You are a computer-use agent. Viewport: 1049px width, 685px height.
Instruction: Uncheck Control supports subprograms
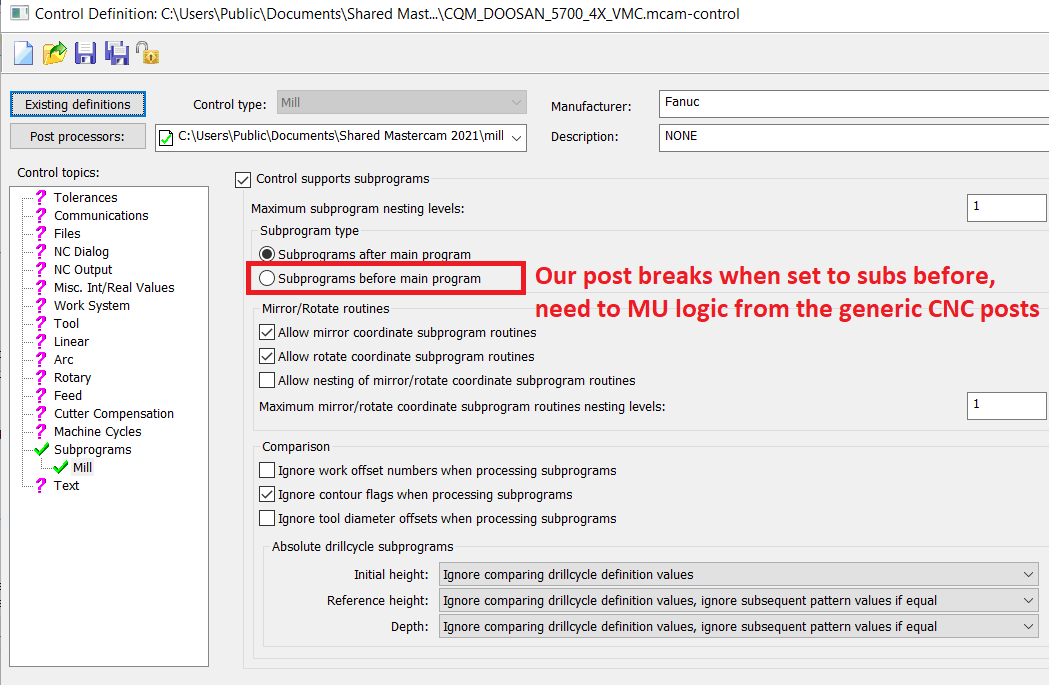[243, 179]
